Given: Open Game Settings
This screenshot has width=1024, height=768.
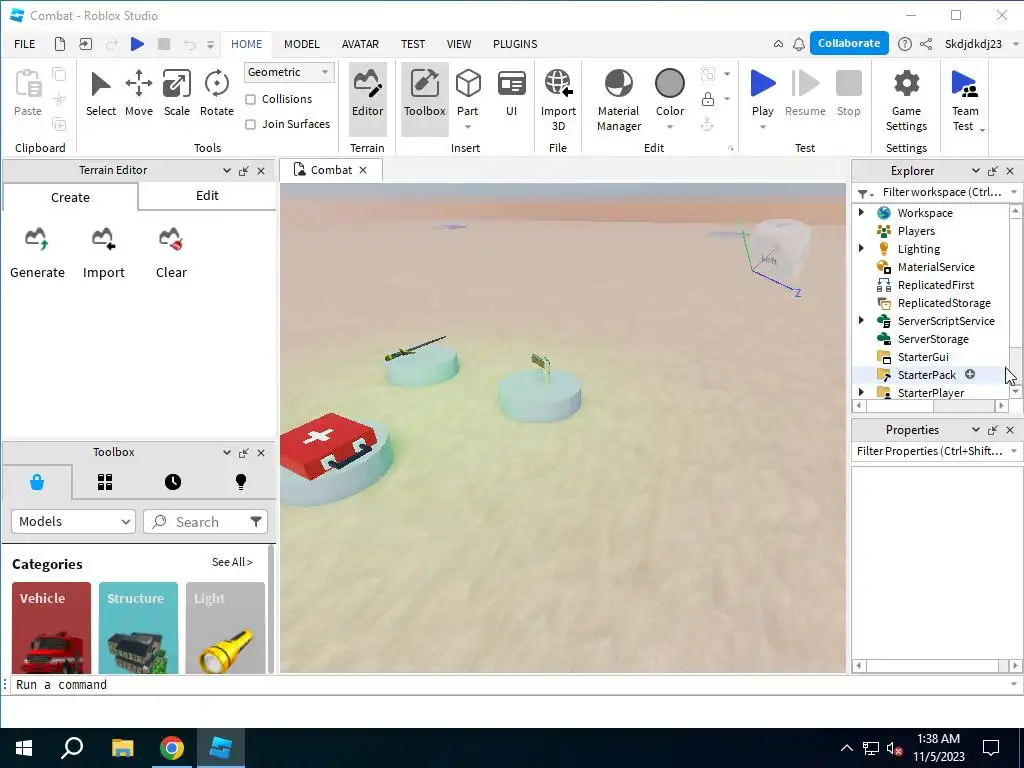Looking at the screenshot, I should point(906,100).
